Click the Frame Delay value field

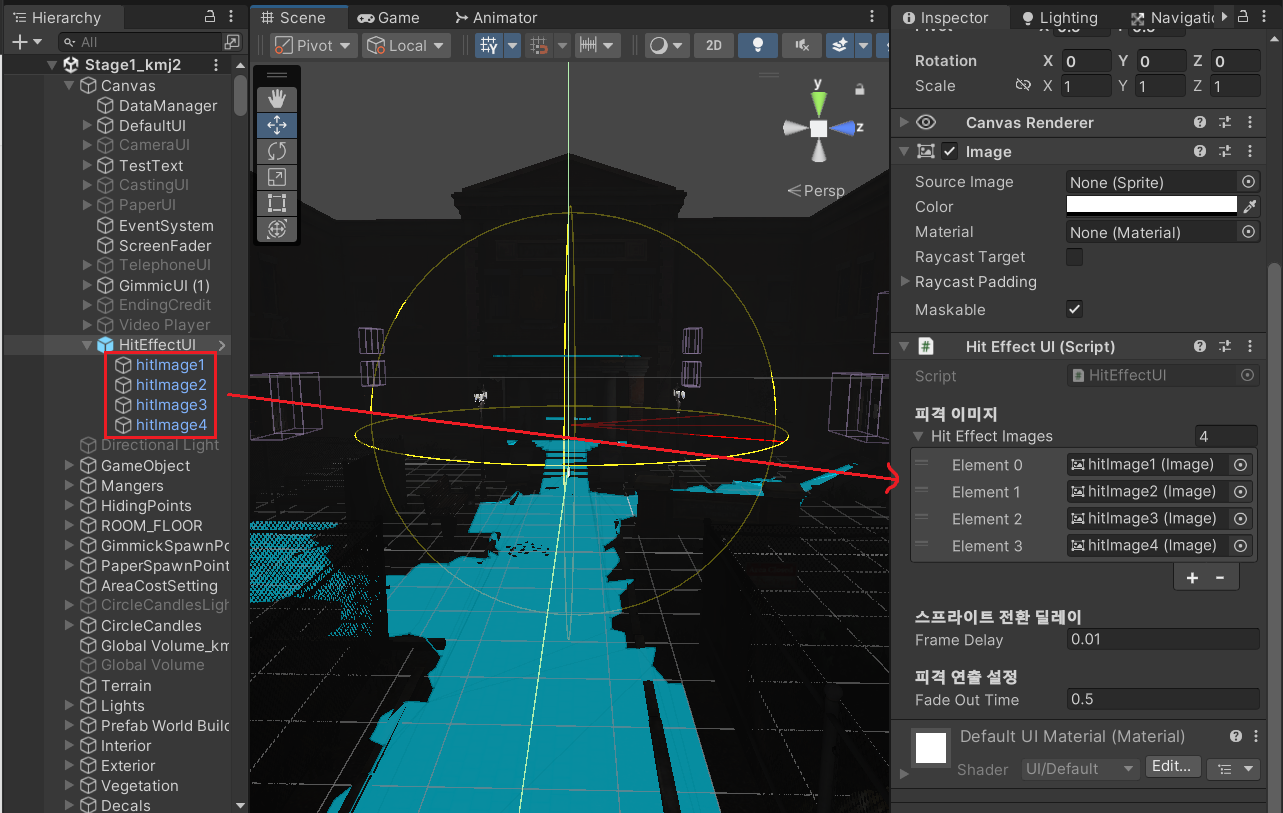click(x=1163, y=640)
